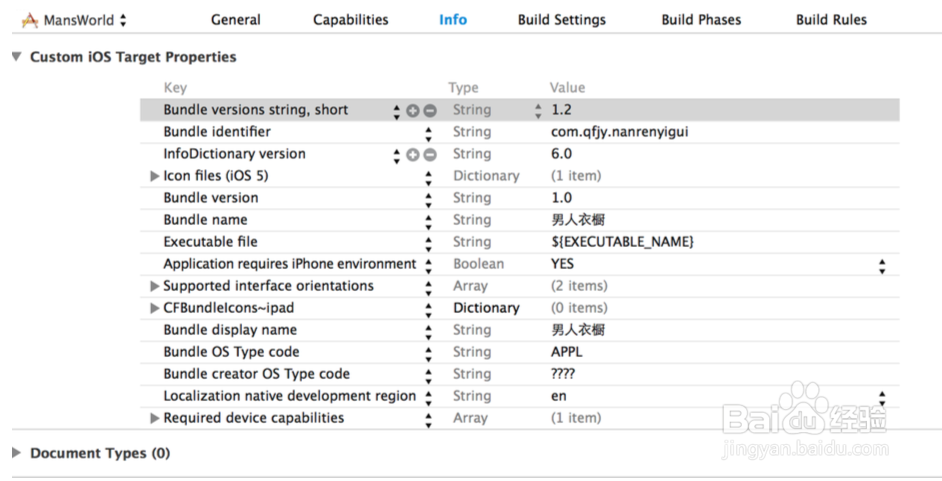Click the MansWorld target app icon
Screen dimensions: 942x481
coord(30,20)
